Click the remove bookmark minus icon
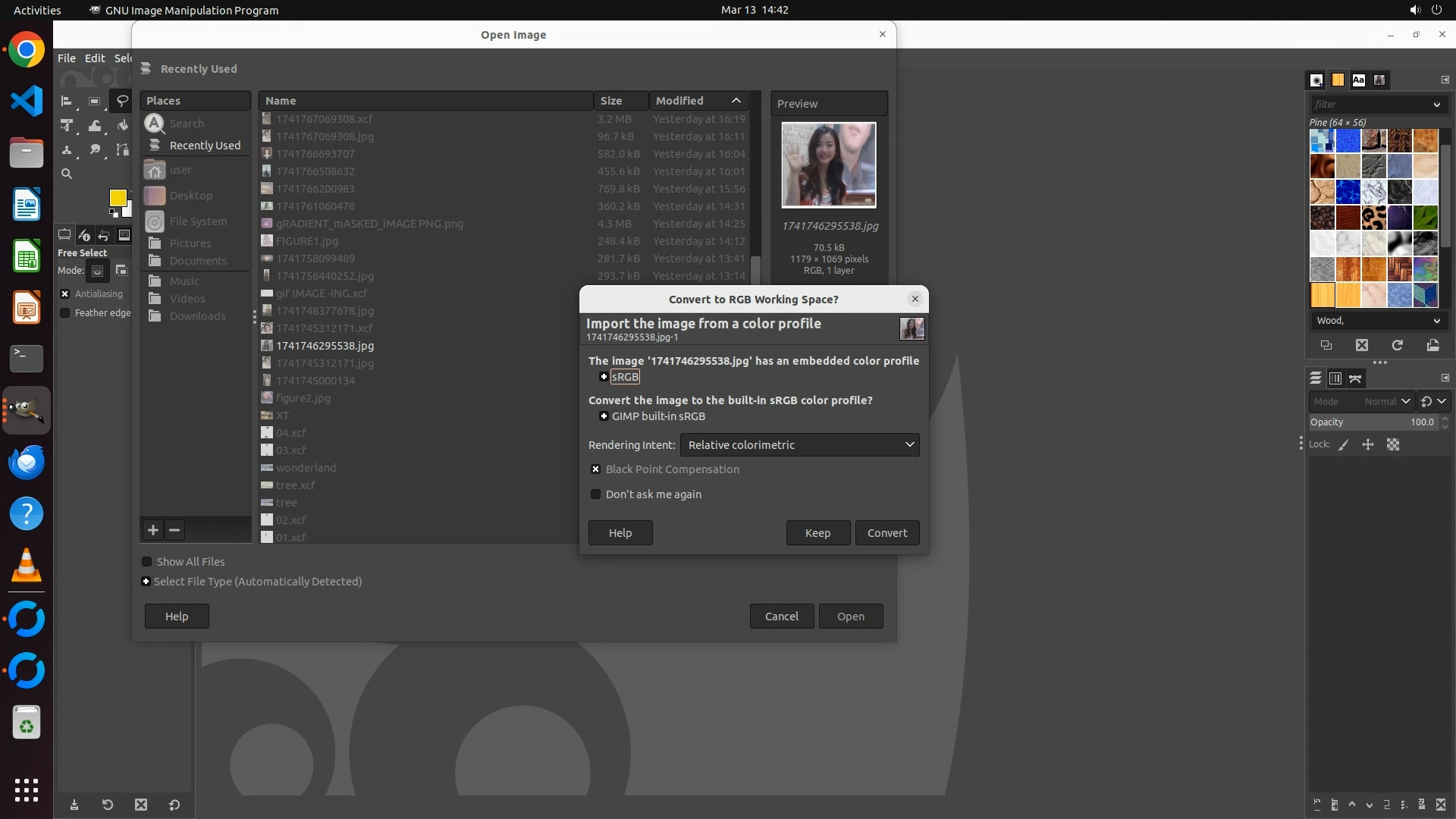The height and width of the screenshot is (819, 1456). pos(174,530)
